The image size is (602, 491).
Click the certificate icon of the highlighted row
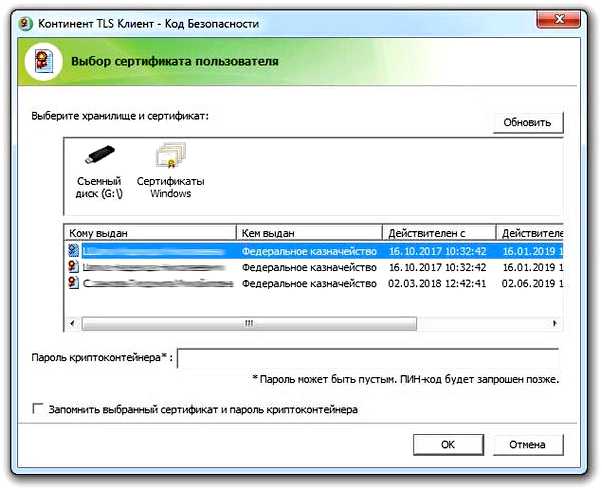pos(73,251)
